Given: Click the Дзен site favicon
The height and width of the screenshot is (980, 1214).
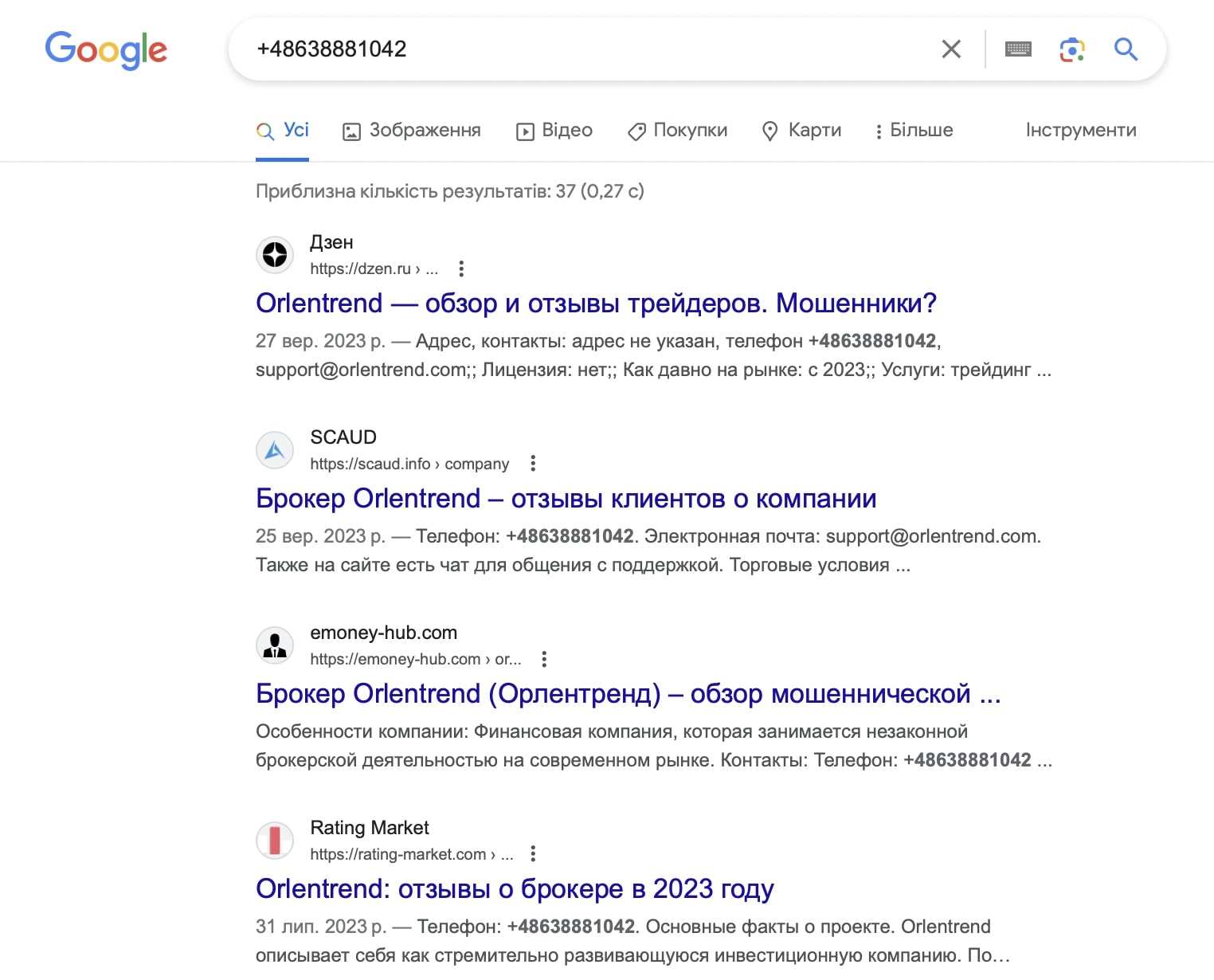Looking at the screenshot, I should point(275,255).
